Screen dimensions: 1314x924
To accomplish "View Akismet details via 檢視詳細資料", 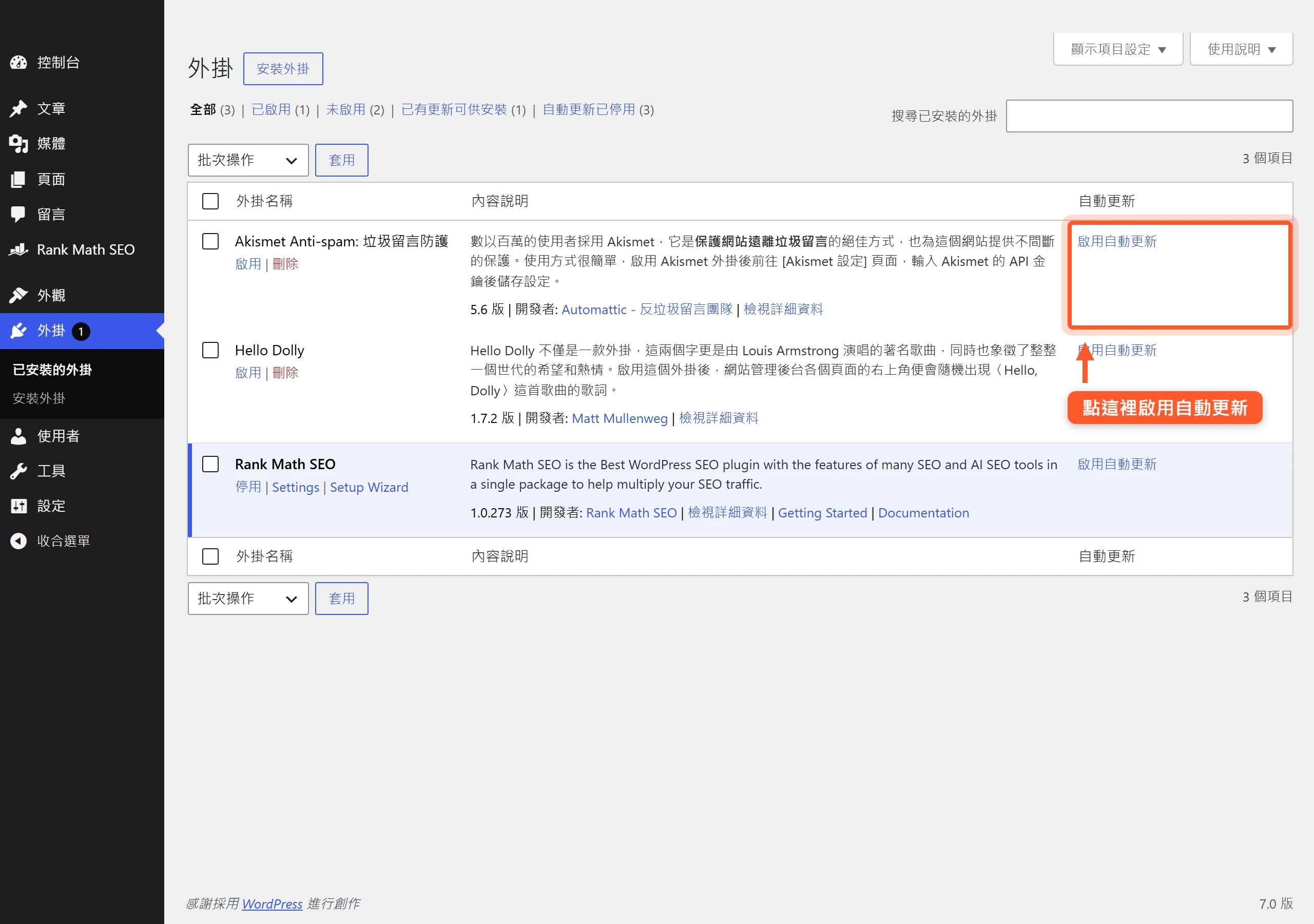I will pyautogui.click(x=783, y=309).
